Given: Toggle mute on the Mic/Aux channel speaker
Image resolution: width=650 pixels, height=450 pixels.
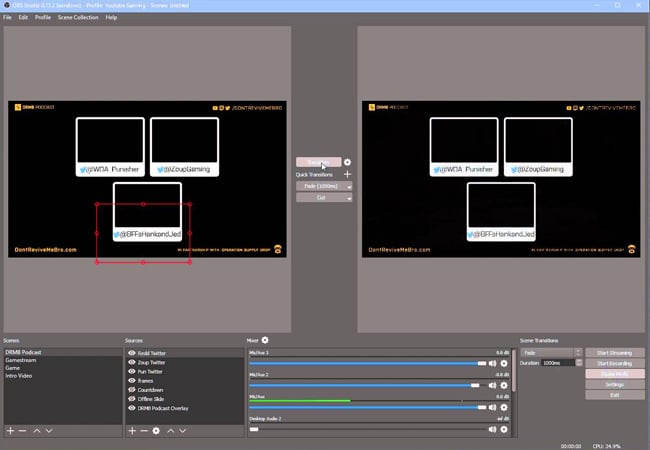Looking at the screenshot, I should [x=492, y=407].
